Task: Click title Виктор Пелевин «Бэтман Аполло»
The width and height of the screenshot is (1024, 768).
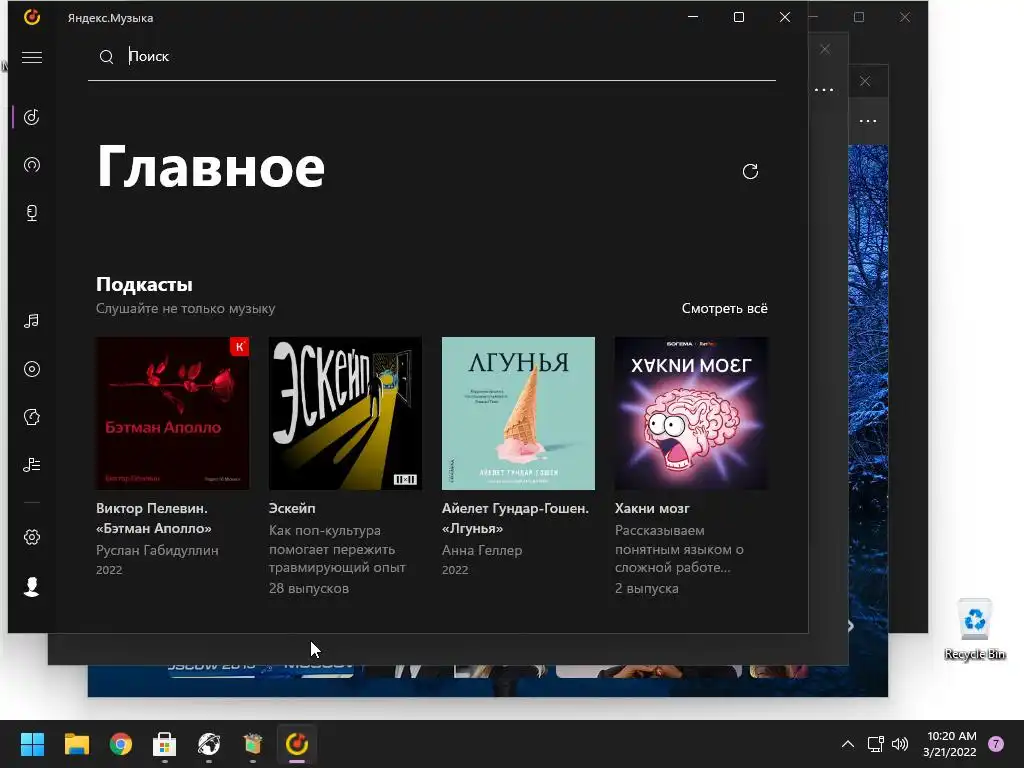Action: tap(154, 518)
